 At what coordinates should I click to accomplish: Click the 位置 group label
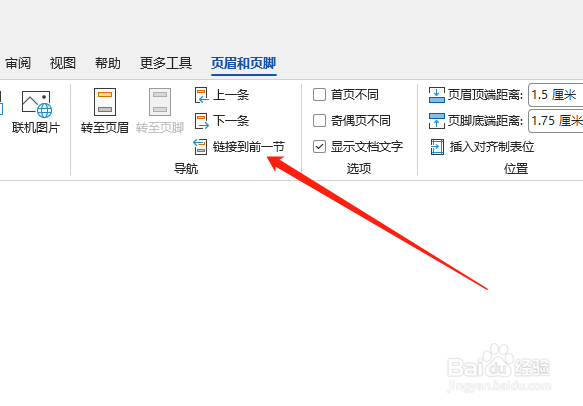pos(516,169)
